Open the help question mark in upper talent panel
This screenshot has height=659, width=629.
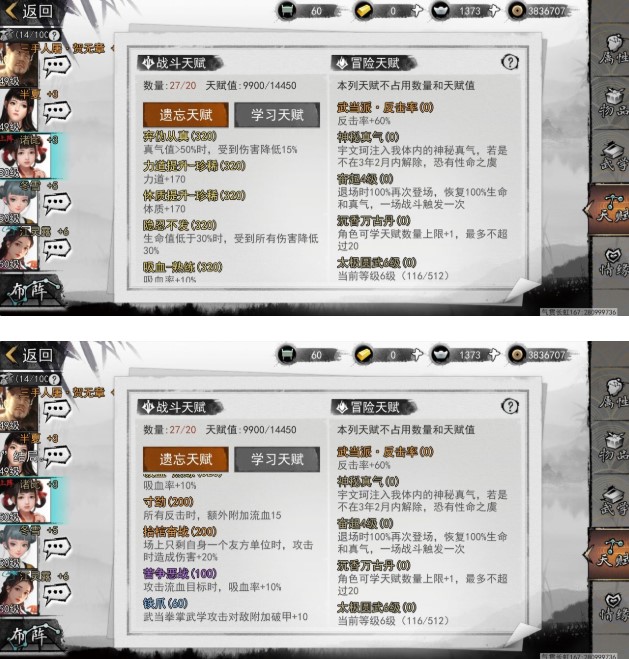pyautogui.click(x=510, y=62)
